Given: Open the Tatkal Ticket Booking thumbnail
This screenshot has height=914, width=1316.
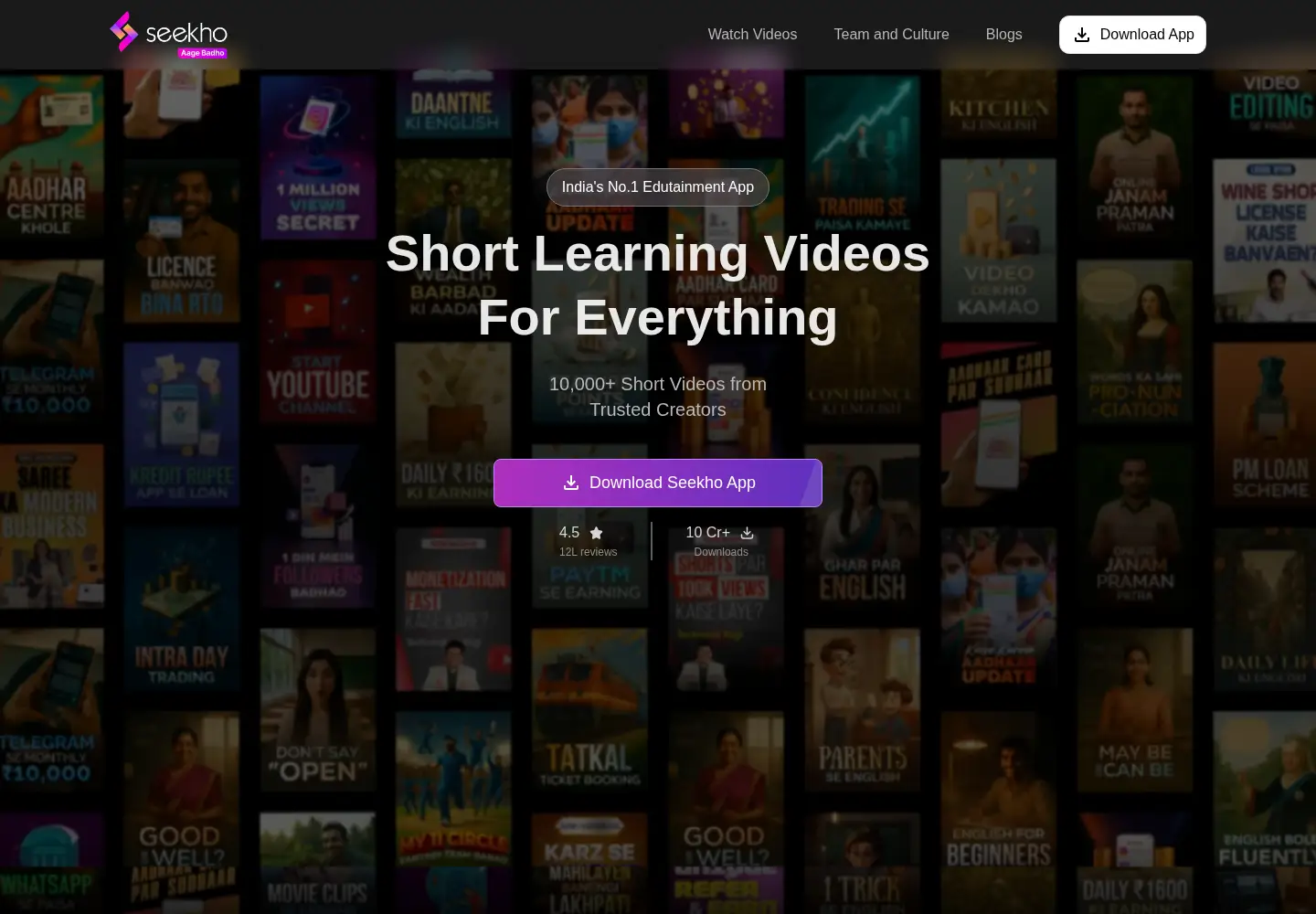Looking at the screenshot, I should tap(589, 711).
